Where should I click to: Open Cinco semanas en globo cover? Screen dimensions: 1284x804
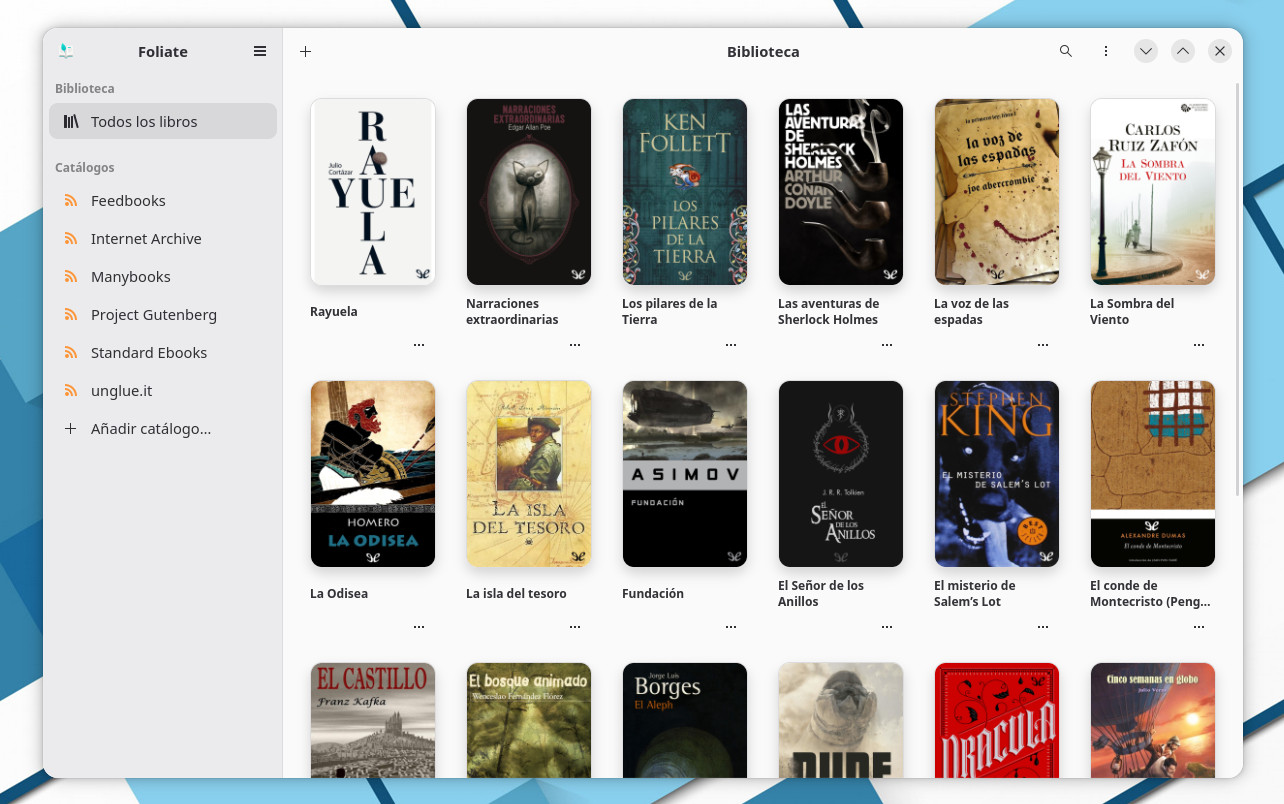(1153, 720)
